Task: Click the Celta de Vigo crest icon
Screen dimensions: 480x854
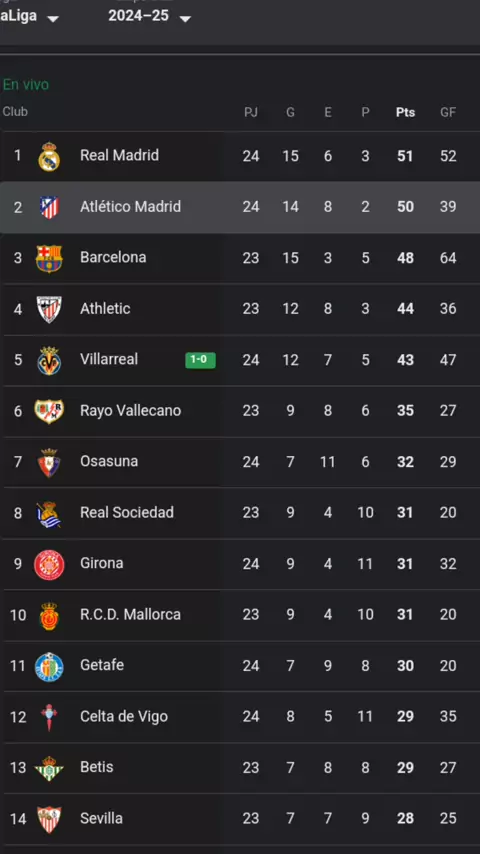Action: tap(49, 717)
